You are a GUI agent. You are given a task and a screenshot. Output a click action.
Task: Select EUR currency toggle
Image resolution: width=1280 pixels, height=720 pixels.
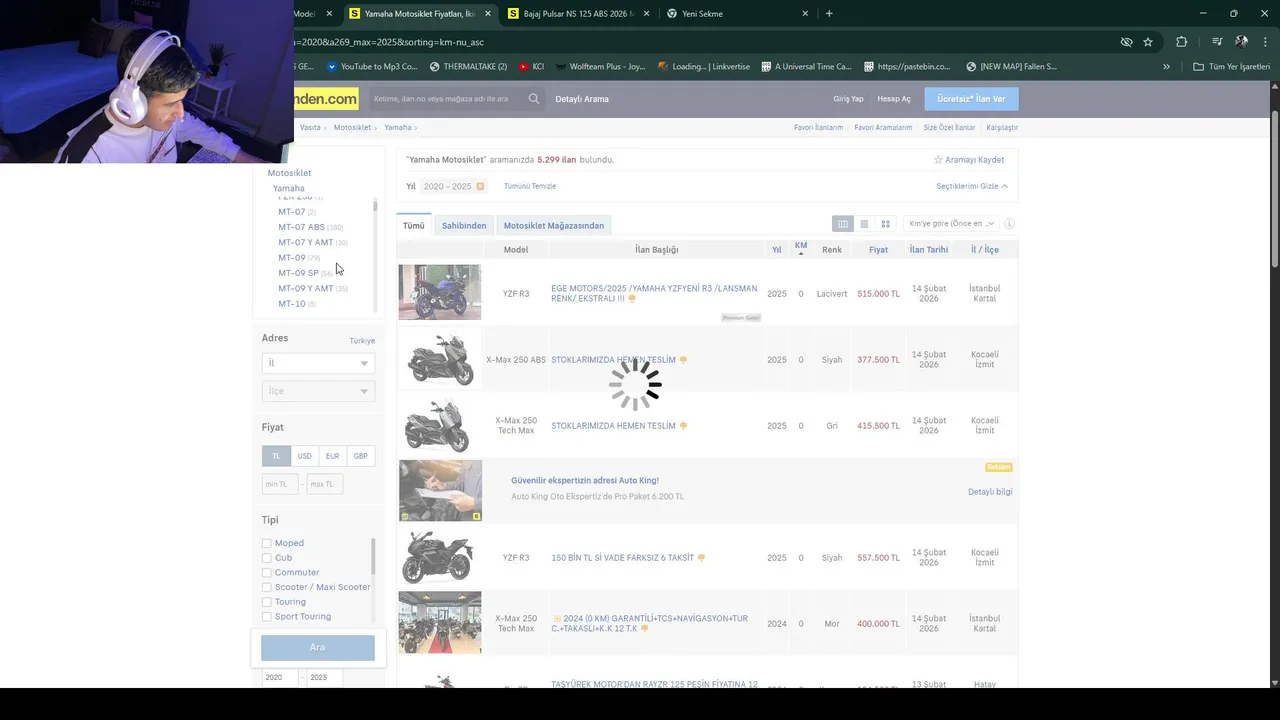(332, 456)
